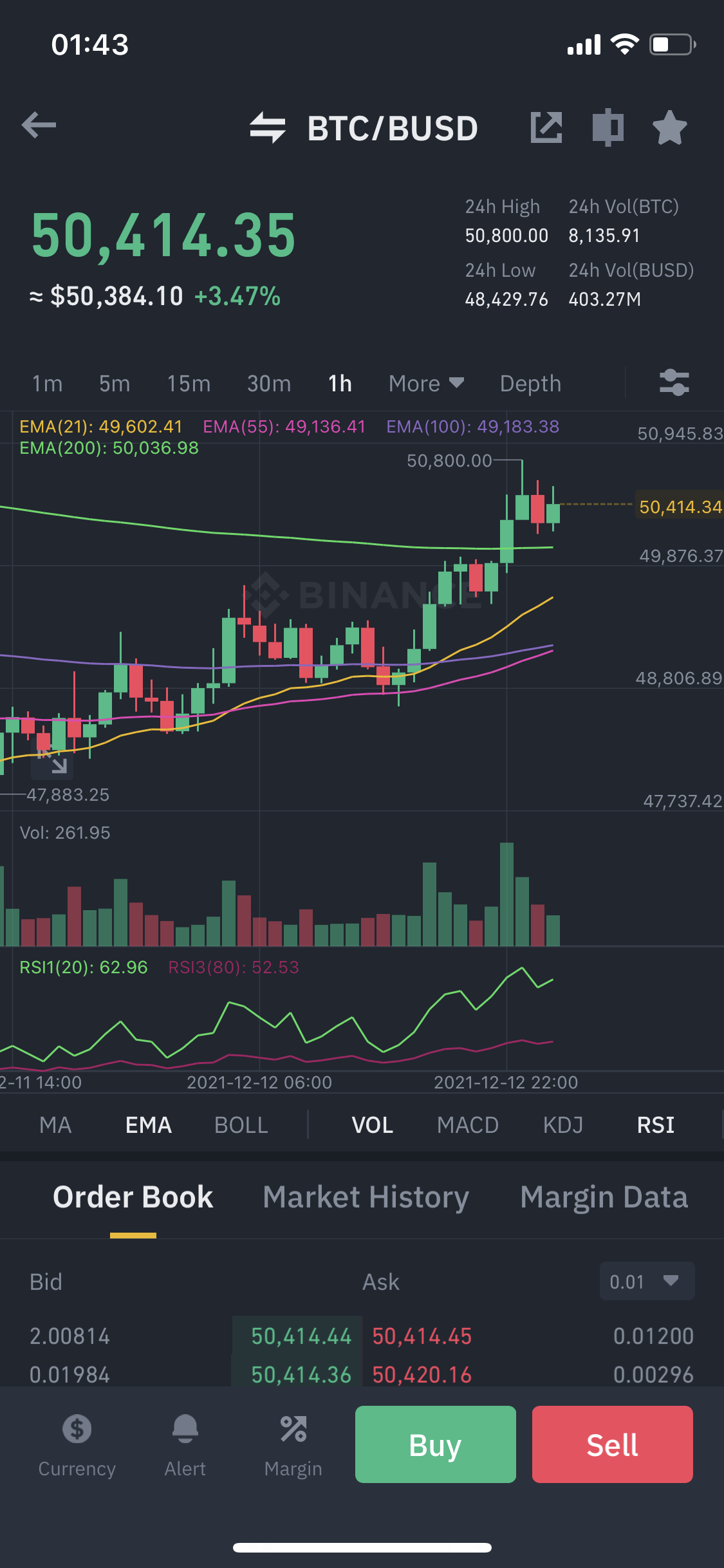Tap the EMA(100) value label
This screenshot has height=1568, width=724.
coord(473,427)
